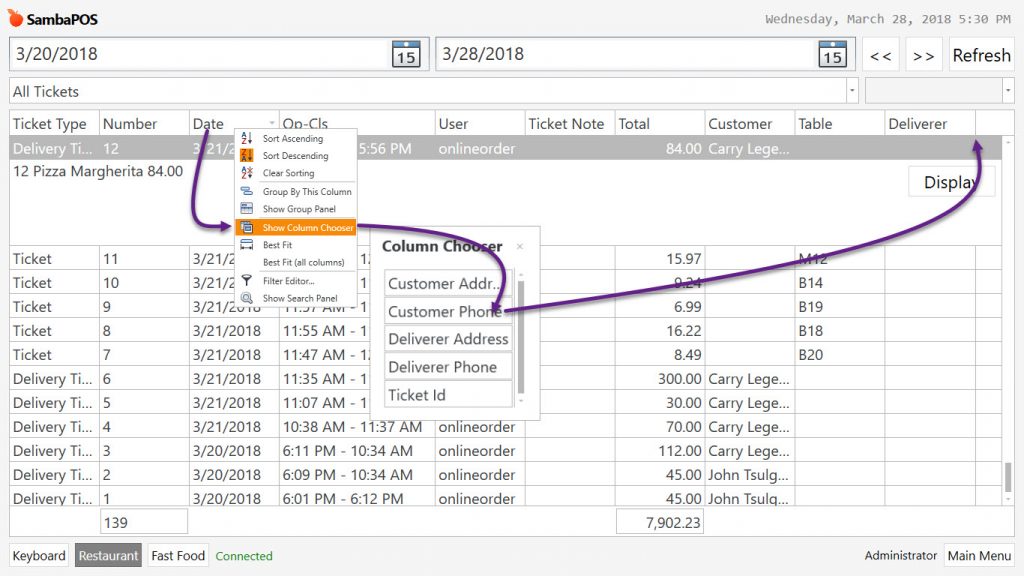Image resolution: width=1024 pixels, height=576 pixels.
Task: Click the Display button for ticket 12
Action: (952, 182)
